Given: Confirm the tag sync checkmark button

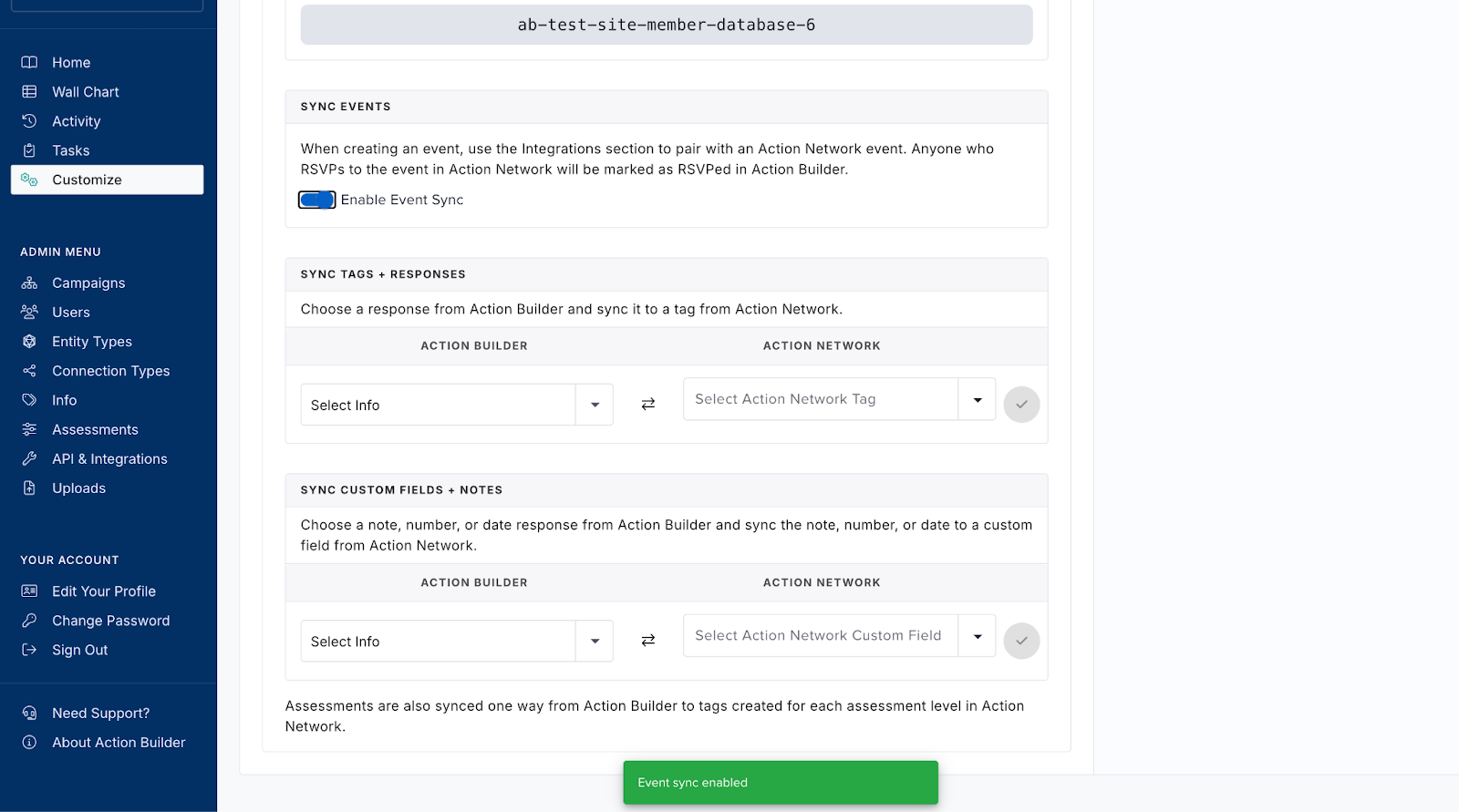Looking at the screenshot, I should (1021, 405).
